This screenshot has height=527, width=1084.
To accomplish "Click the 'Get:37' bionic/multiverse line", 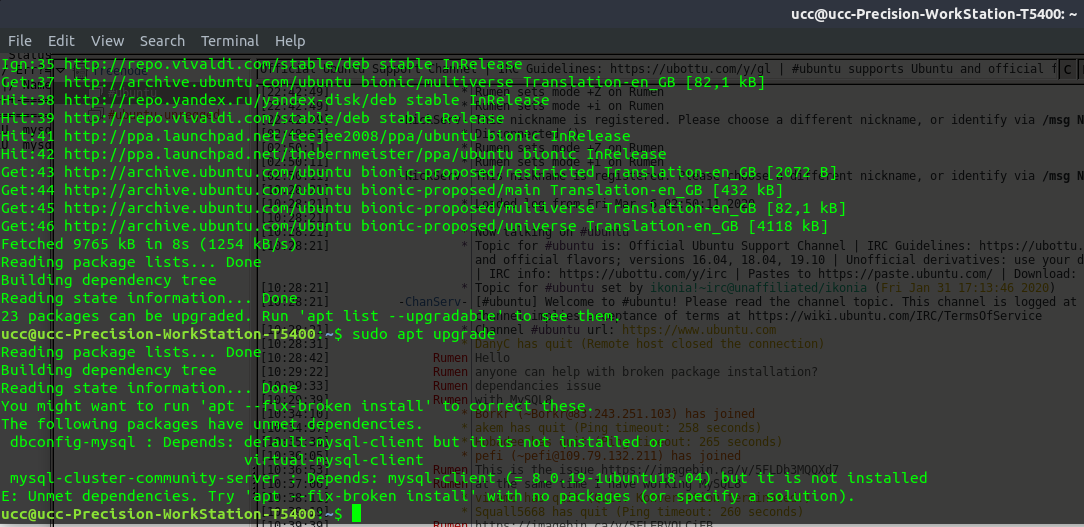I will tap(383, 82).
